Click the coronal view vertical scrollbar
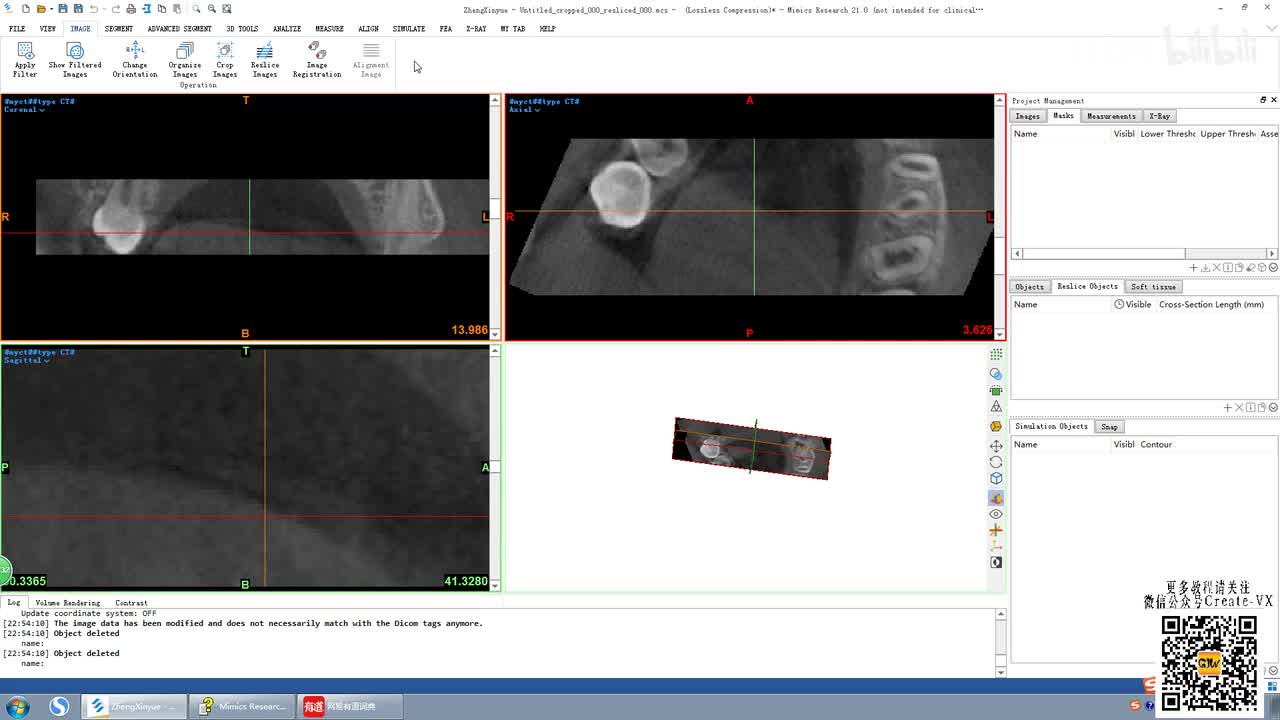Viewport: 1280px width, 720px height. (x=495, y=217)
